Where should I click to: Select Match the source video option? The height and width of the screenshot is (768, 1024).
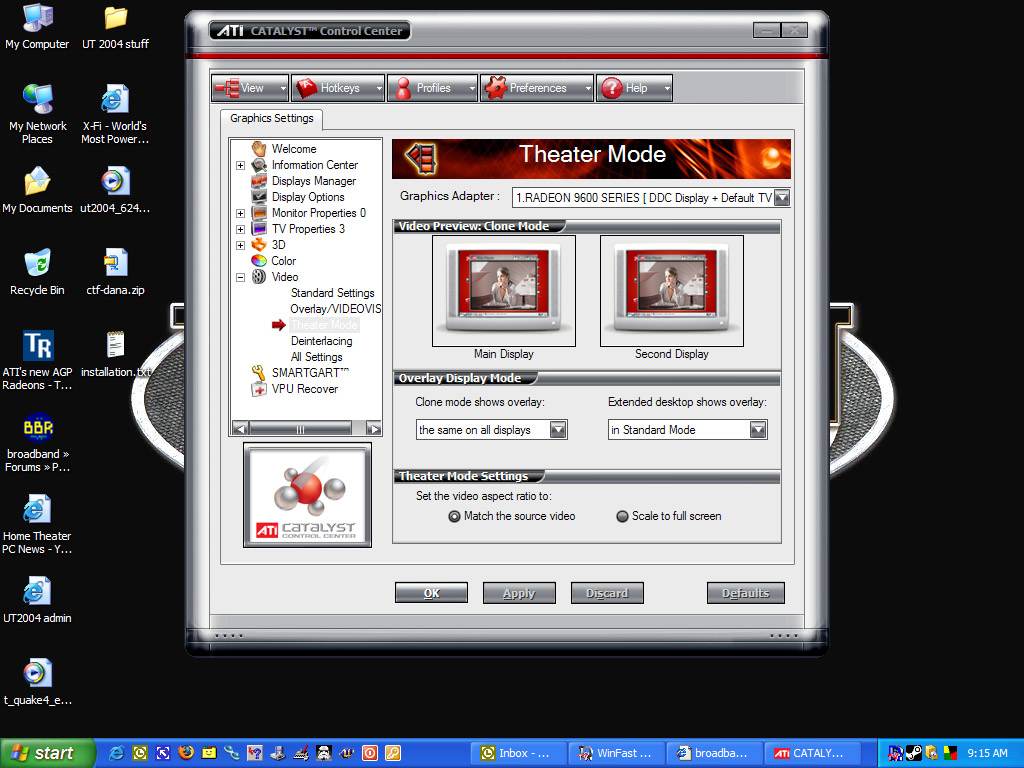[x=512, y=516]
